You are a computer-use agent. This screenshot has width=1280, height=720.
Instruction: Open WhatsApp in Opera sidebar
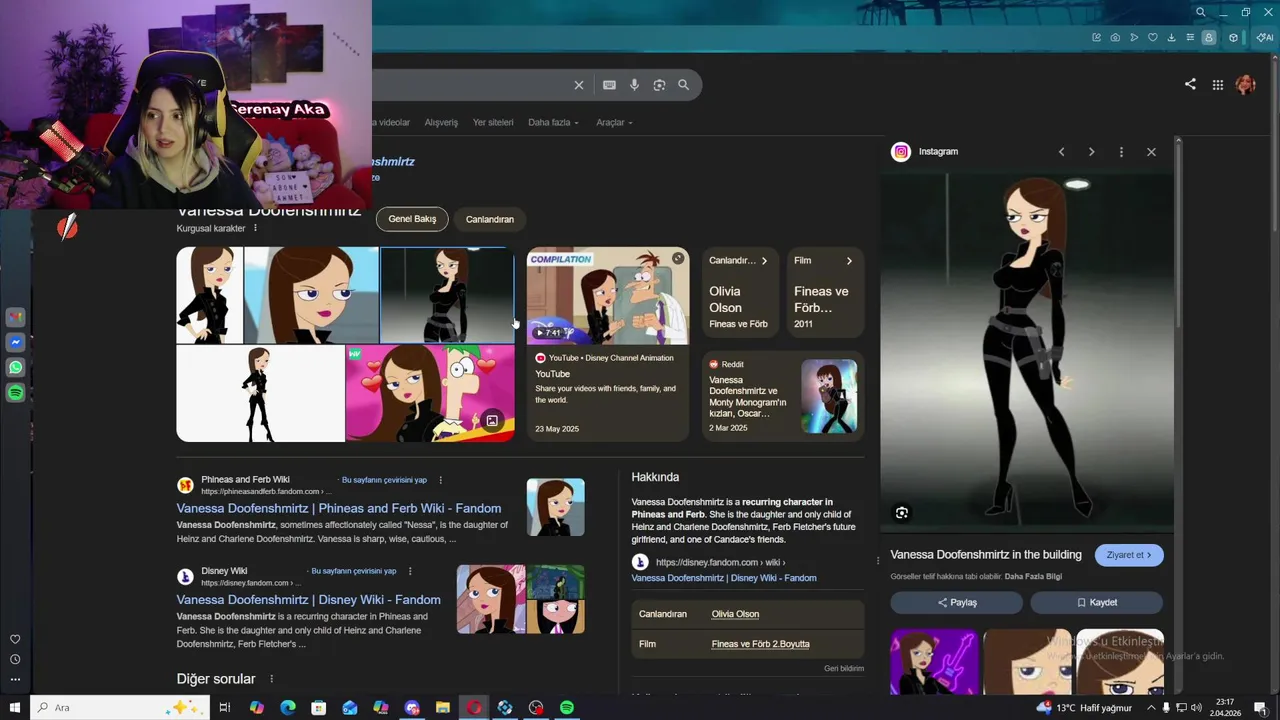[15, 367]
